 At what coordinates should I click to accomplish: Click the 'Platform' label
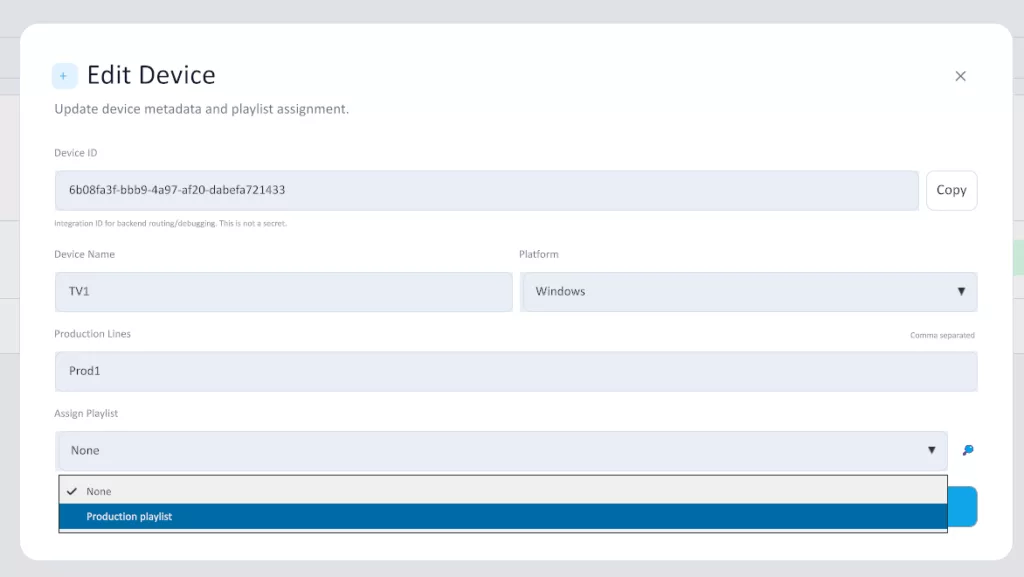click(539, 254)
